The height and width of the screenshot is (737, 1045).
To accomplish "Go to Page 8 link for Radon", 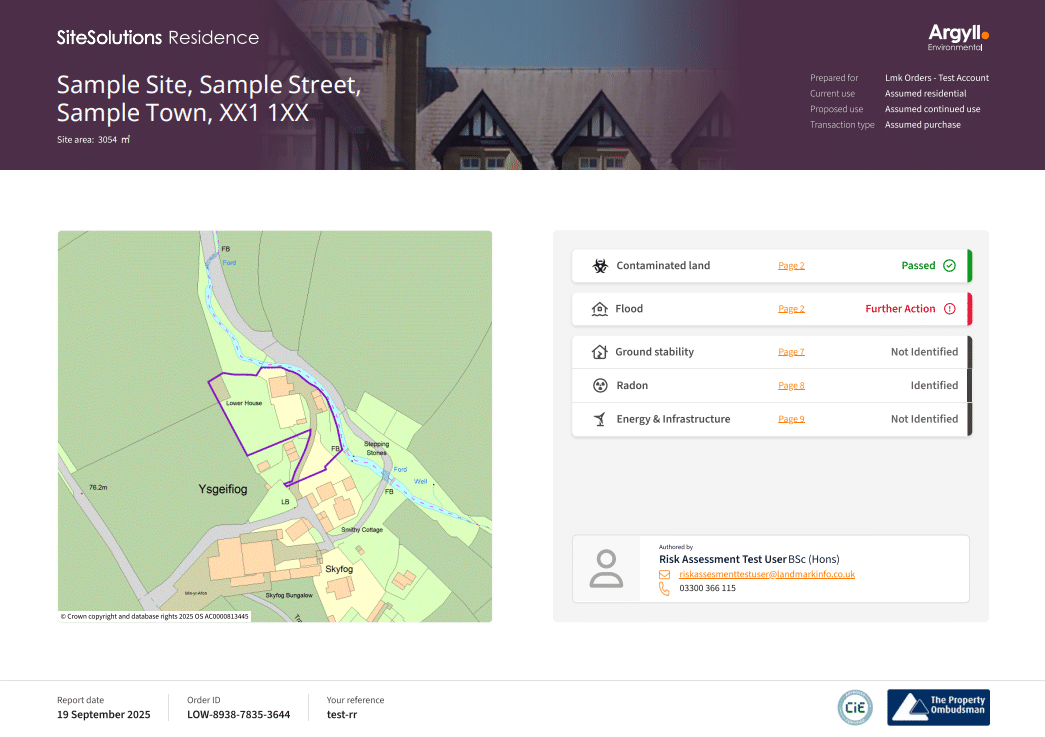I will (791, 386).
